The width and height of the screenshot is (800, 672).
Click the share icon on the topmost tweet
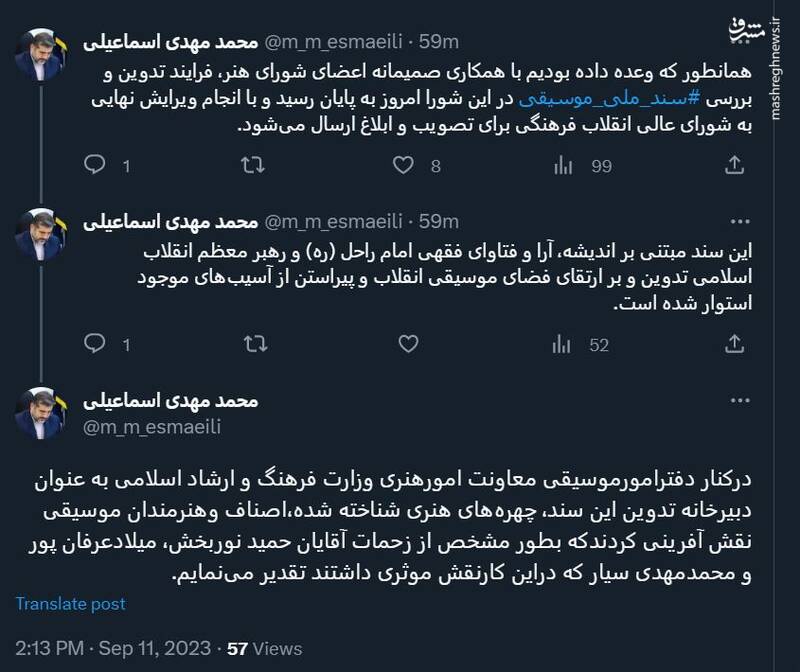pos(734,166)
